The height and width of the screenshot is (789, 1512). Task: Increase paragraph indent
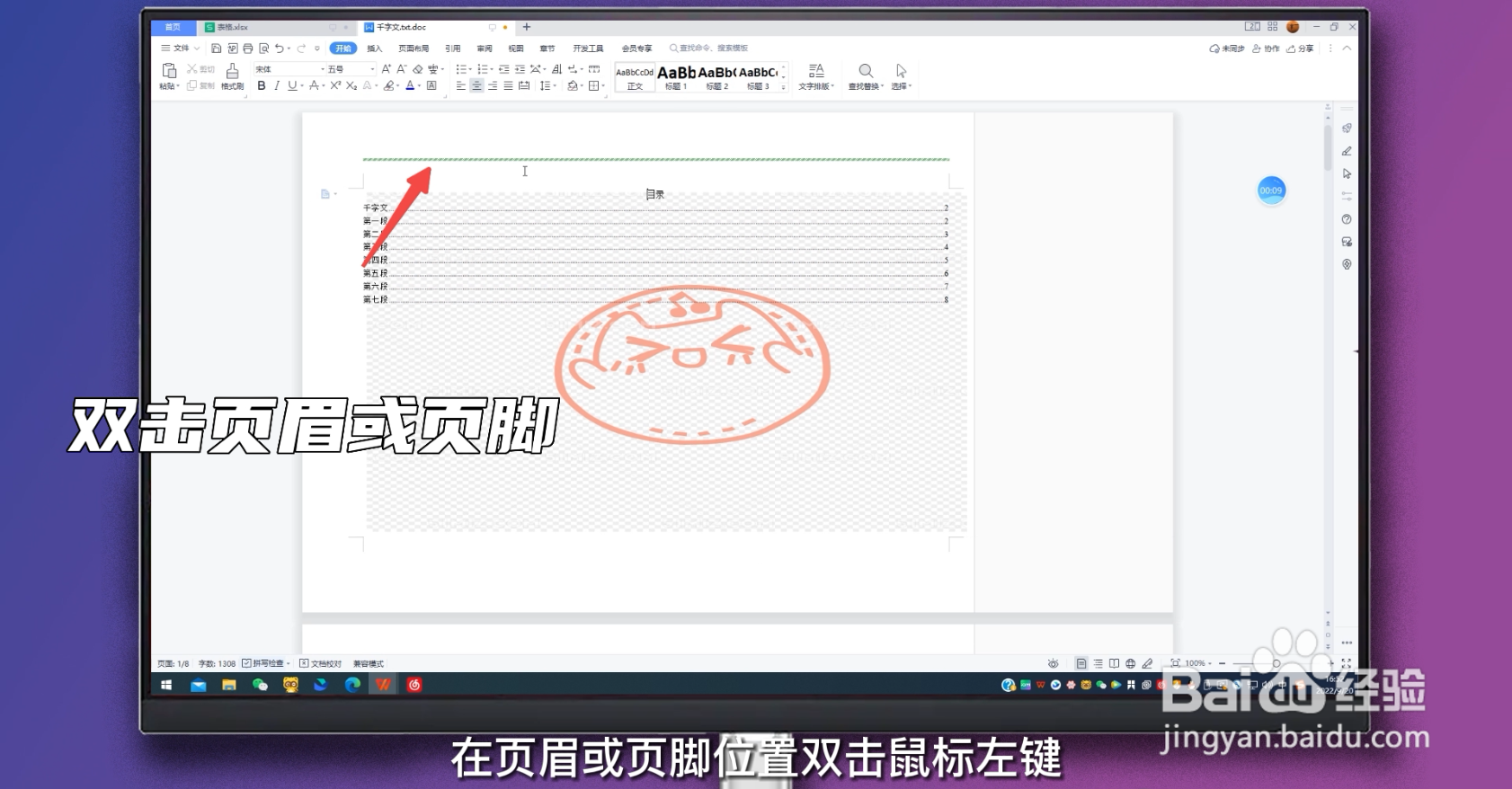tap(520, 69)
